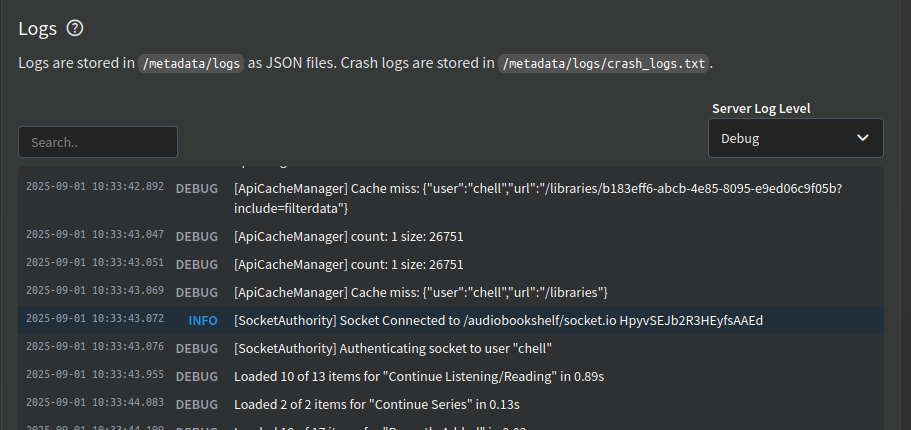Click the help icon beside Logs heading
The image size is (911, 430).
[74, 29]
